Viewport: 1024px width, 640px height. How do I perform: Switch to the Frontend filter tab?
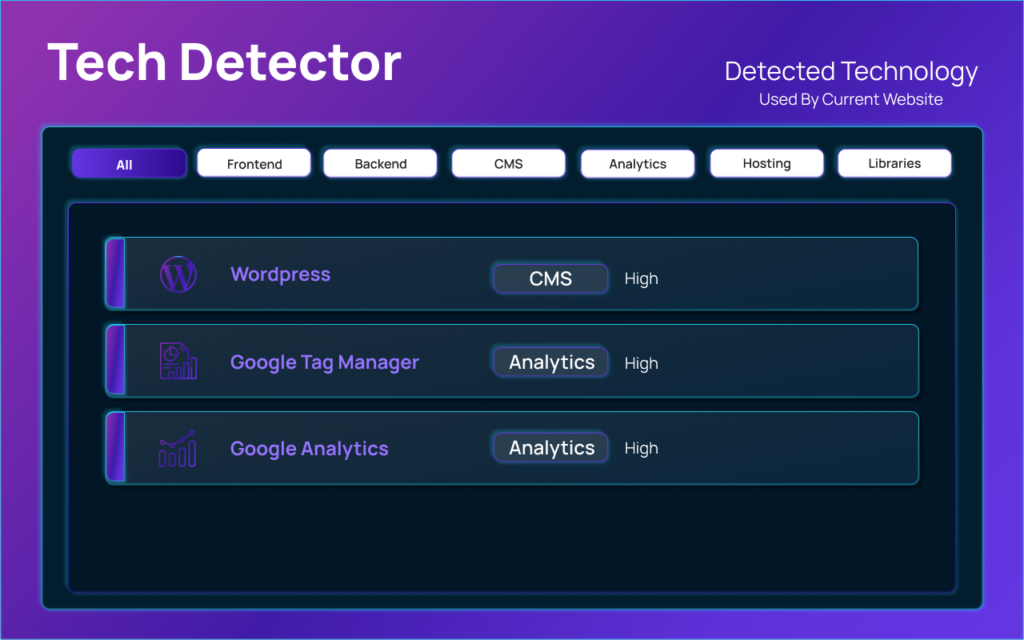[254, 163]
